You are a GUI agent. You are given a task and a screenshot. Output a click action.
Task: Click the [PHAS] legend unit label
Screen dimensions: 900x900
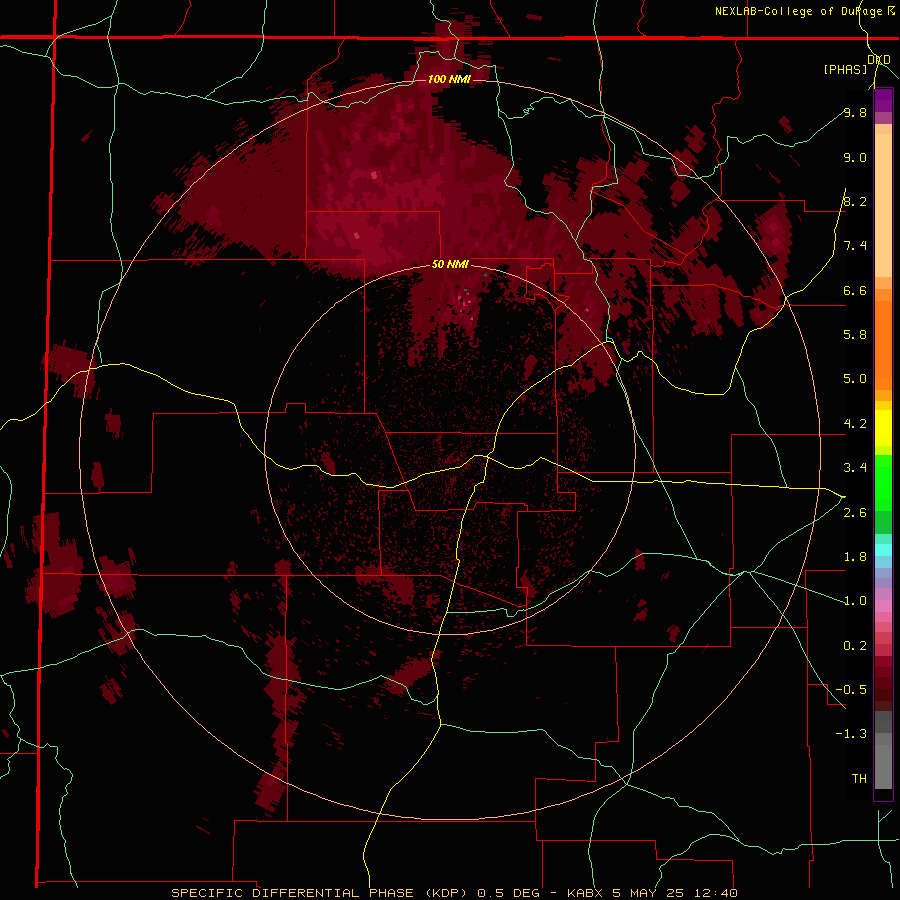pyautogui.click(x=845, y=69)
